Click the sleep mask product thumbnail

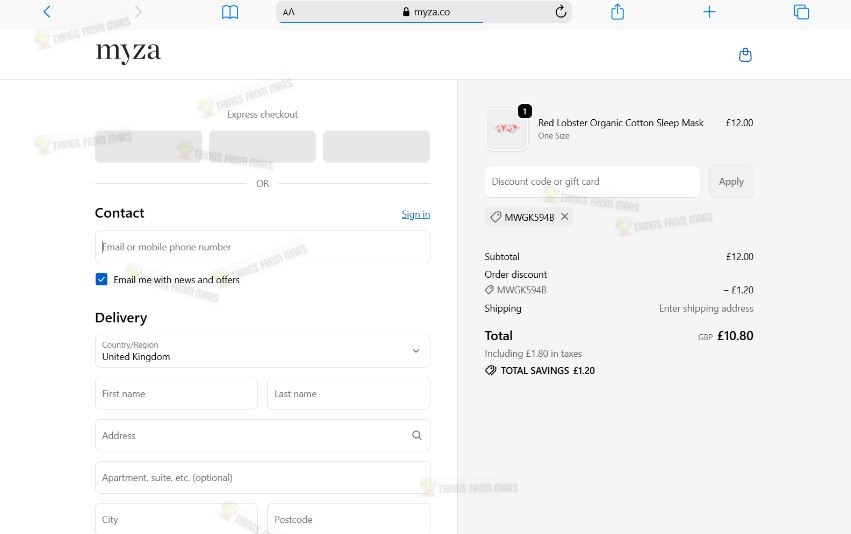pos(506,129)
